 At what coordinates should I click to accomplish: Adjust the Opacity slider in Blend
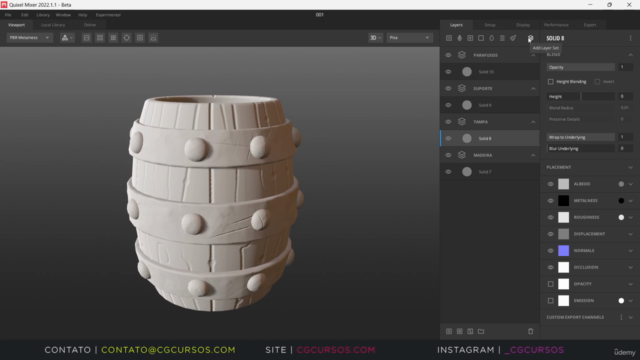[581, 67]
